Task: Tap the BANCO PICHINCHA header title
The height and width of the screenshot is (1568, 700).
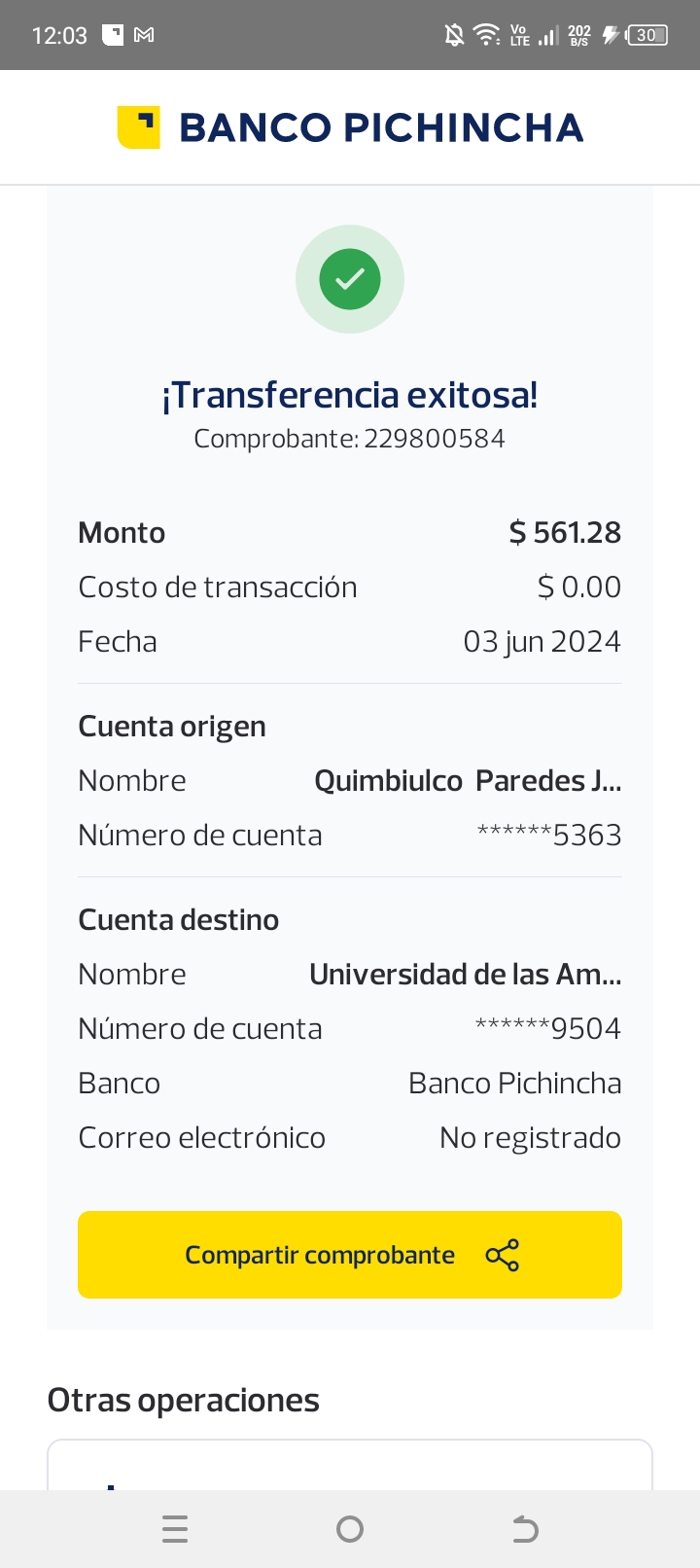Action: [381, 127]
